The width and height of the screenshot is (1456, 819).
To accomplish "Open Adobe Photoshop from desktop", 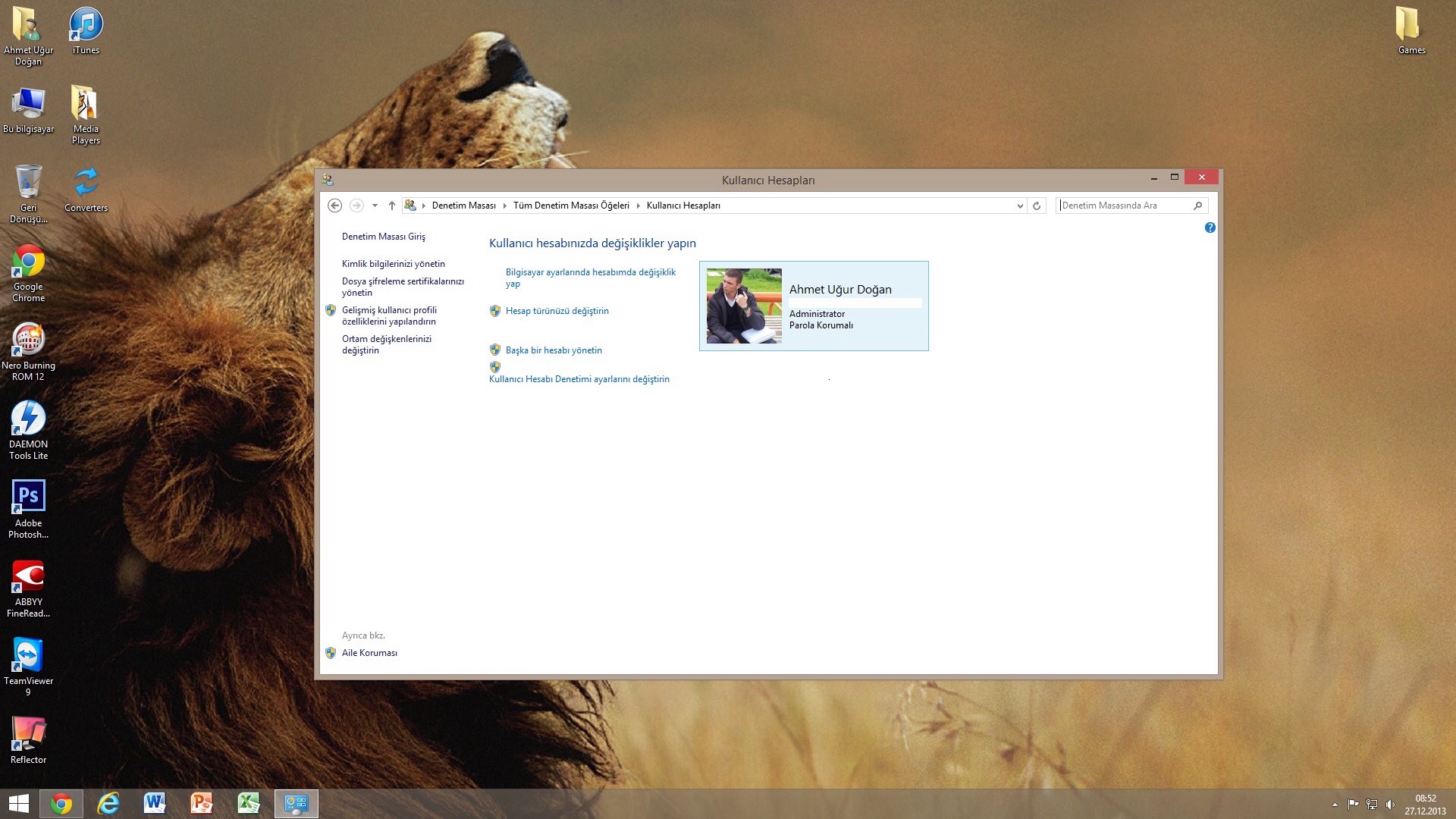I will (x=27, y=498).
